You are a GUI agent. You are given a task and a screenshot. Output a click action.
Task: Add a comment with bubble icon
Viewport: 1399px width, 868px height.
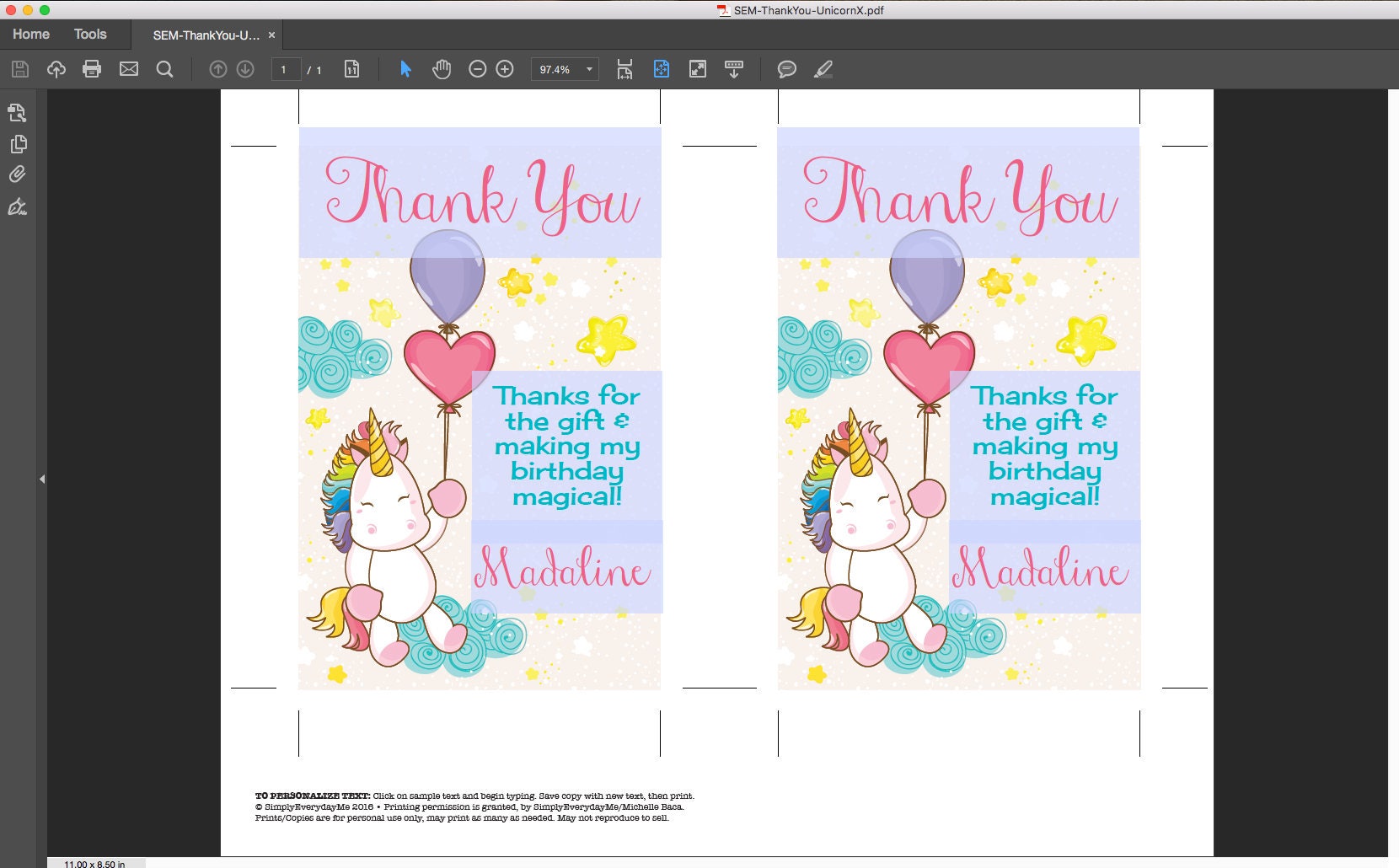787,69
